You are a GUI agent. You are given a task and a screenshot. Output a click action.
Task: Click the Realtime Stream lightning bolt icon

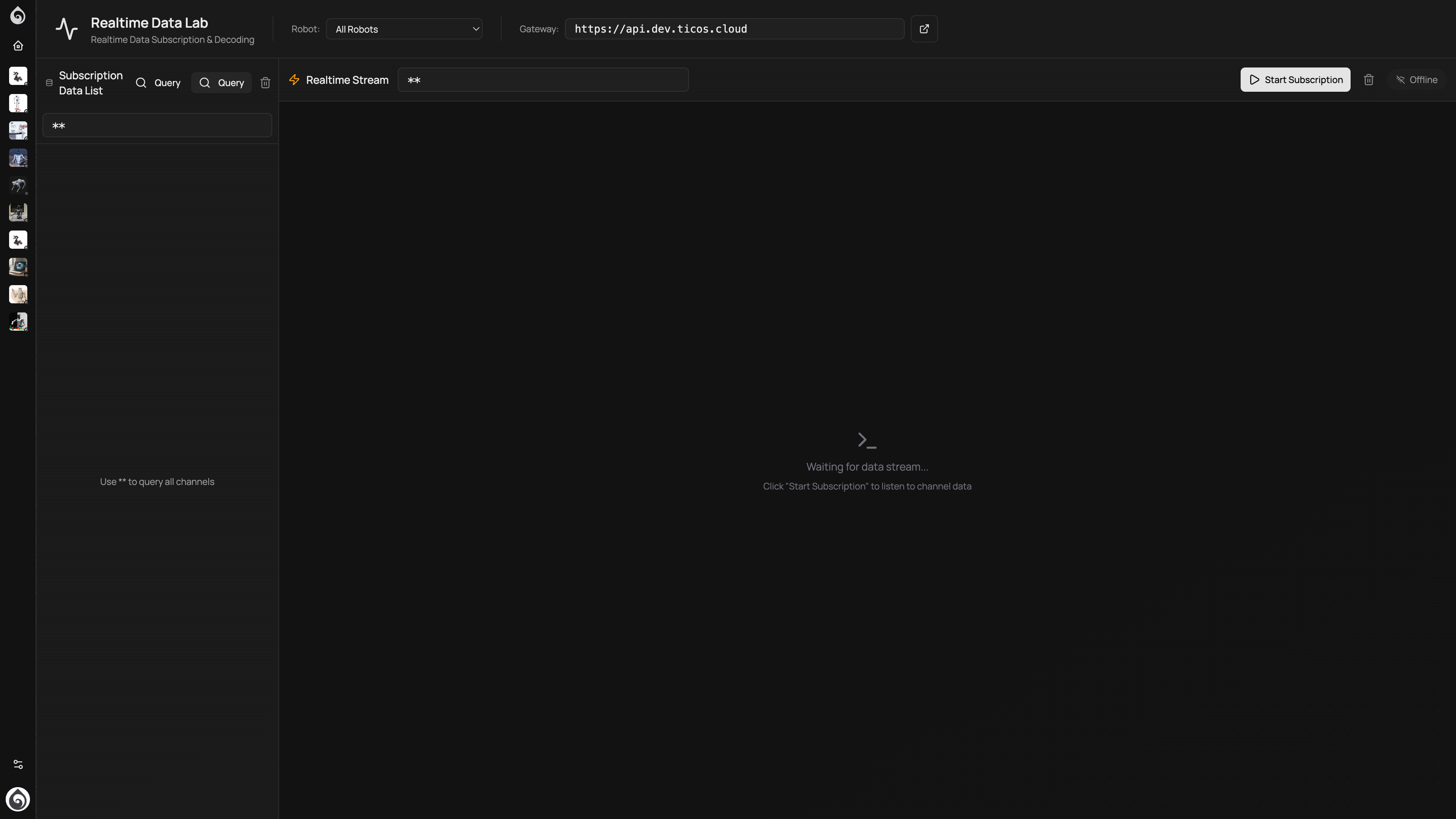(x=294, y=80)
